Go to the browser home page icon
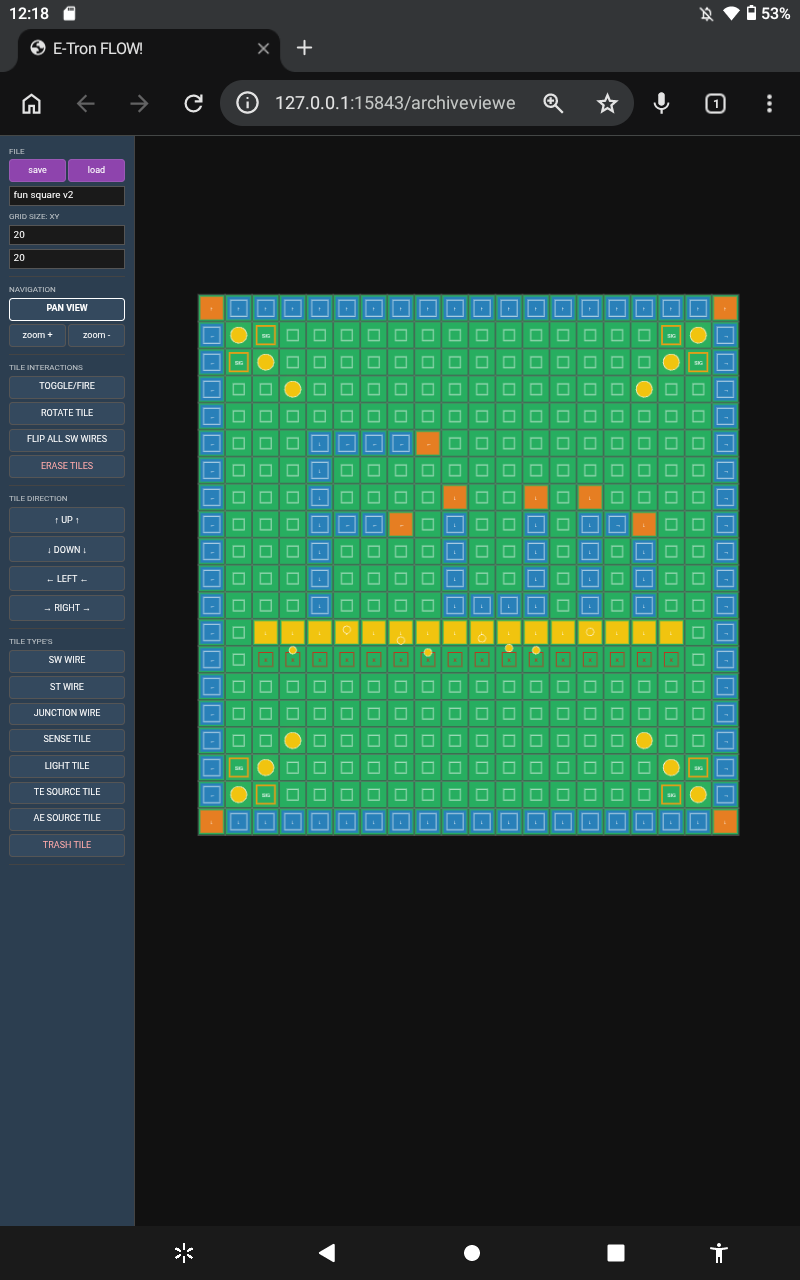The width and height of the screenshot is (800, 1280). [31, 103]
